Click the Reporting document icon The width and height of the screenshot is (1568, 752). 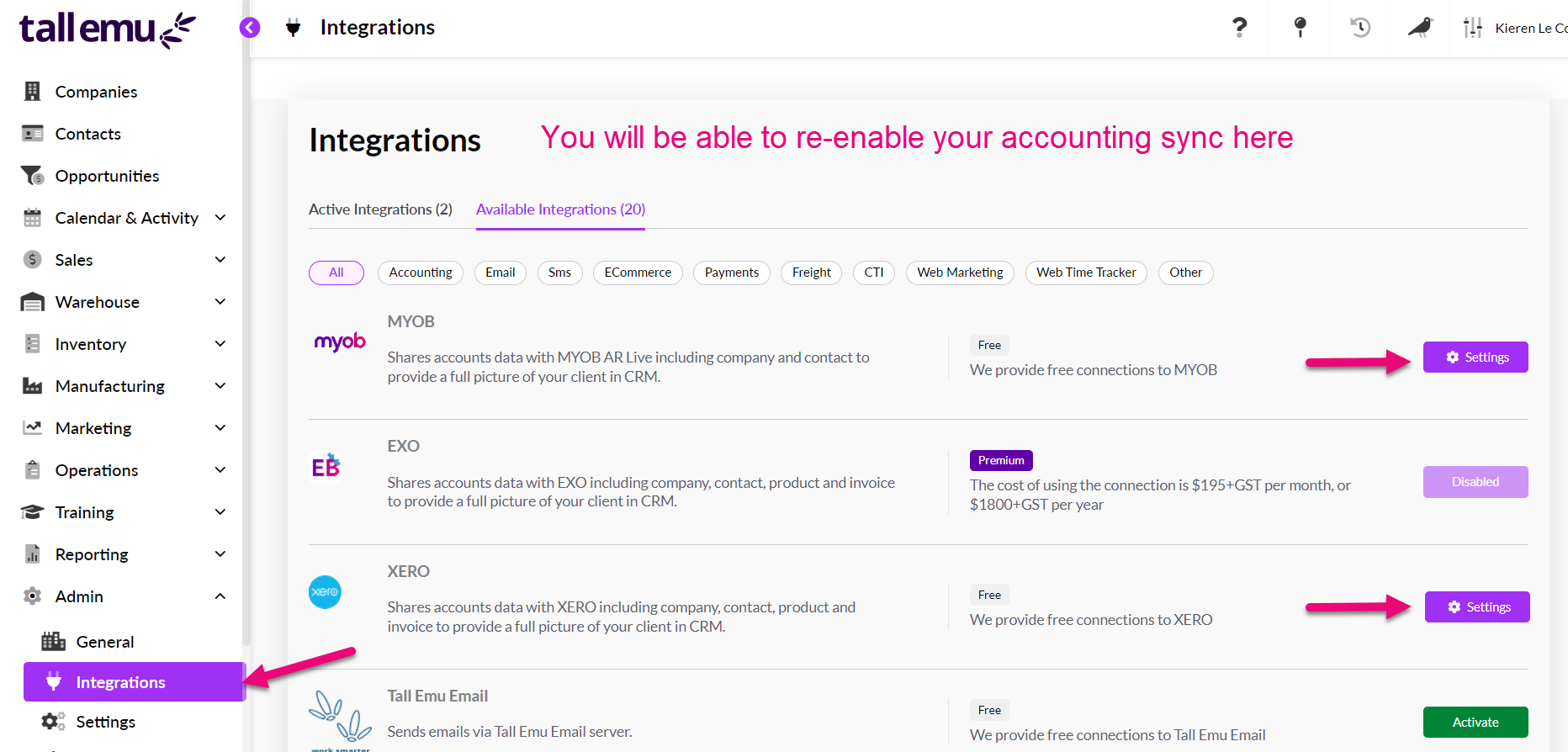33,553
